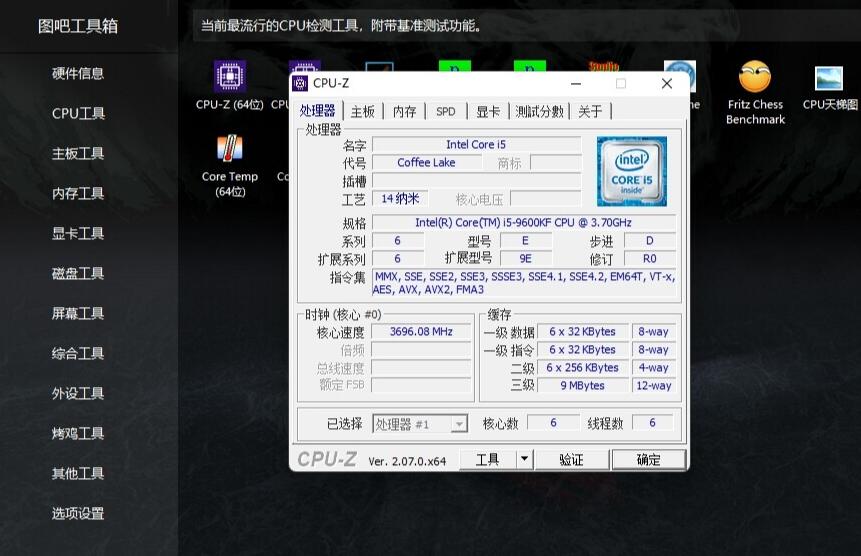The width and height of the screenshot is (861, 556).
Task: Select 硬件信息 in sidebar
Action: click(x=78, y=74)
